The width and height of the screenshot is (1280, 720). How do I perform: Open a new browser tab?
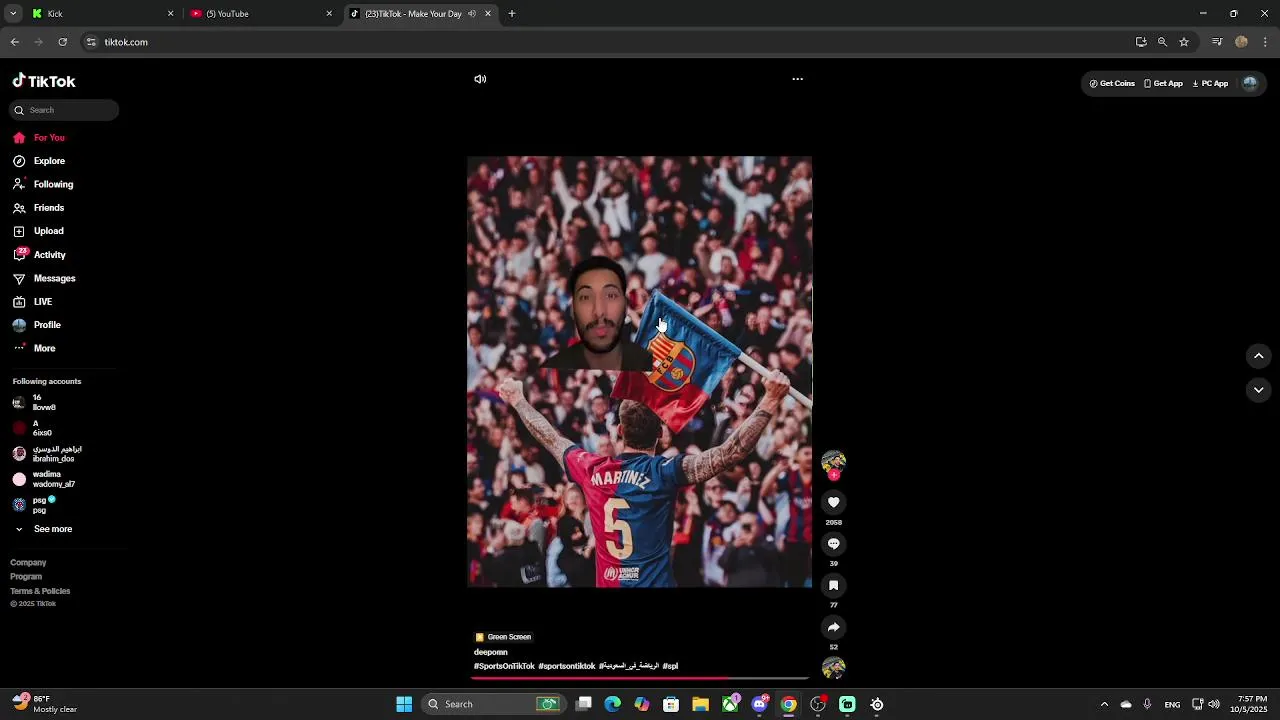point(512,14)
